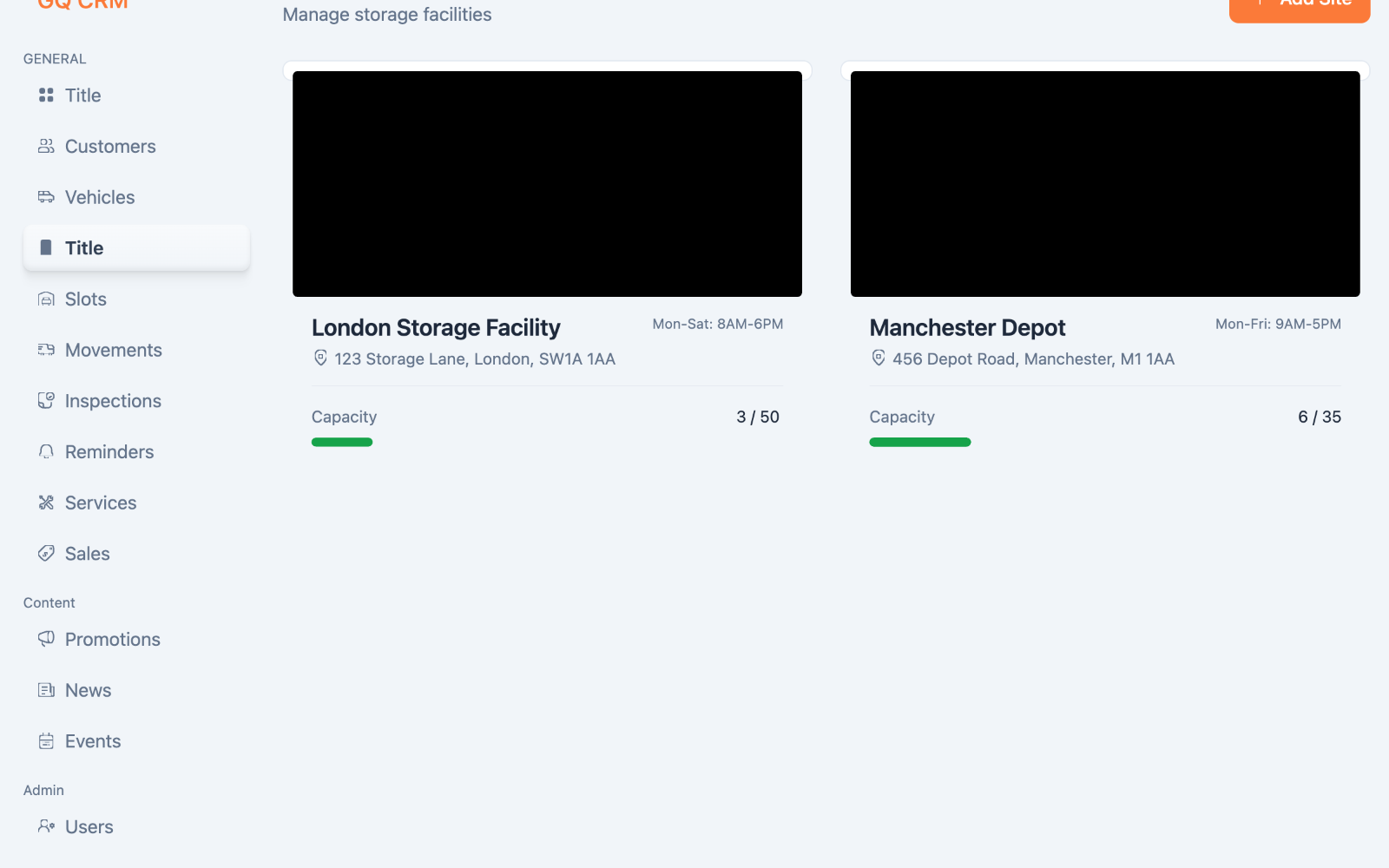The height and width of the screenshot is (868, 1389).
Task: Click the capacity value '6 / 35'
Action: tap(1320, 417)
